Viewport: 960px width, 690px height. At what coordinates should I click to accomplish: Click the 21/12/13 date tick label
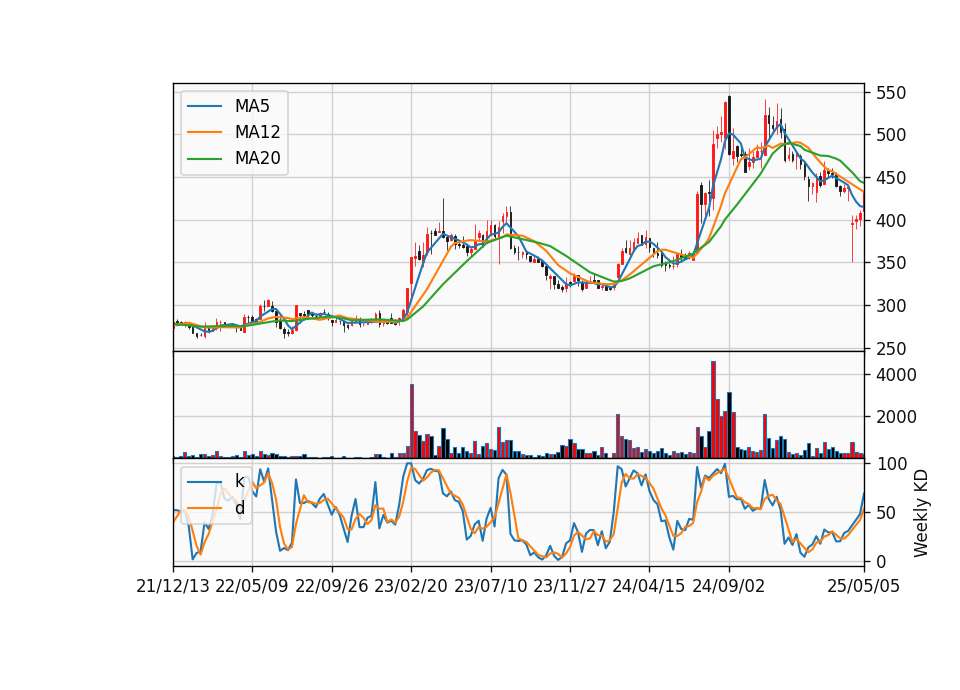pyautogui.click(x=173, y=586)
